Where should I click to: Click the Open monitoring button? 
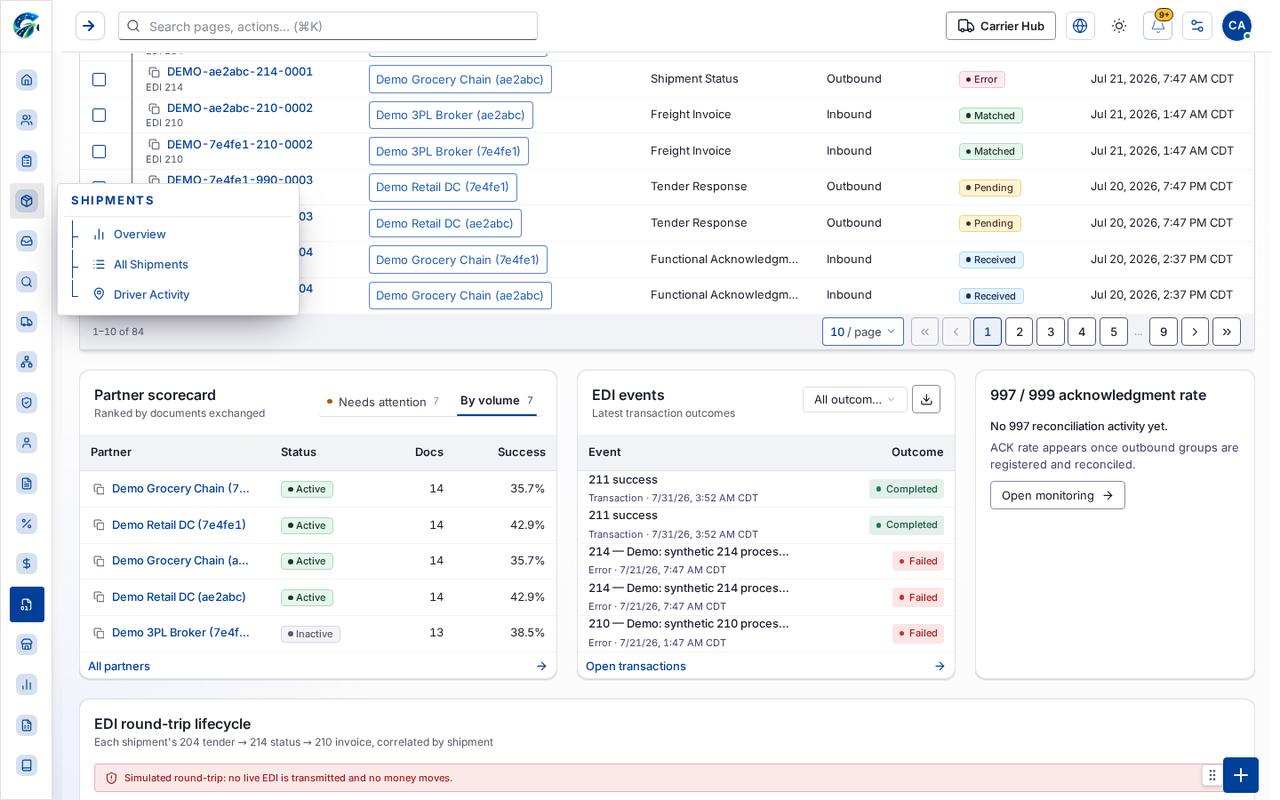point(1057,495)
